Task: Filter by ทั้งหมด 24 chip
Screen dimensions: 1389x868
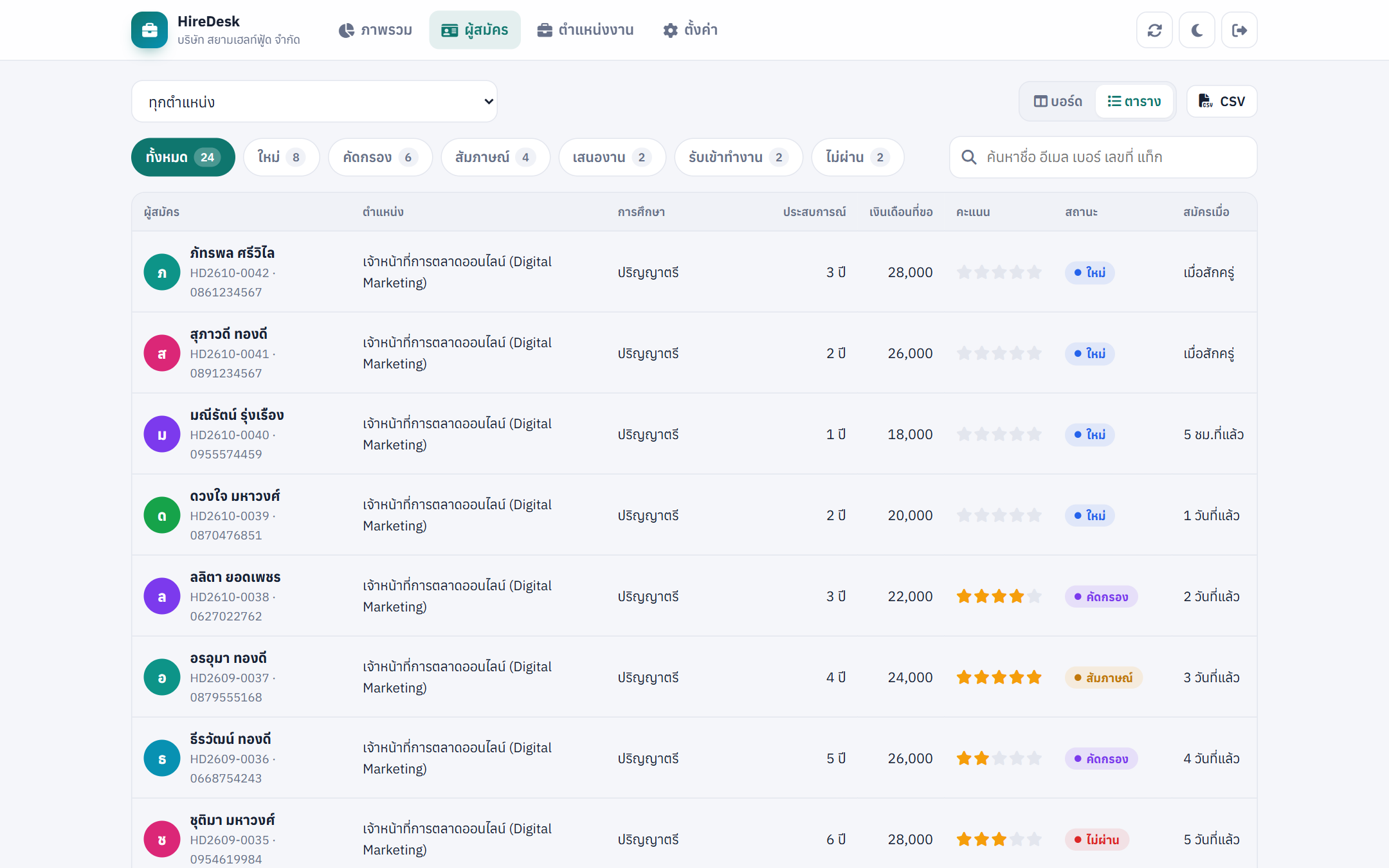Action: pyautogui.click(x=183, y=158)
